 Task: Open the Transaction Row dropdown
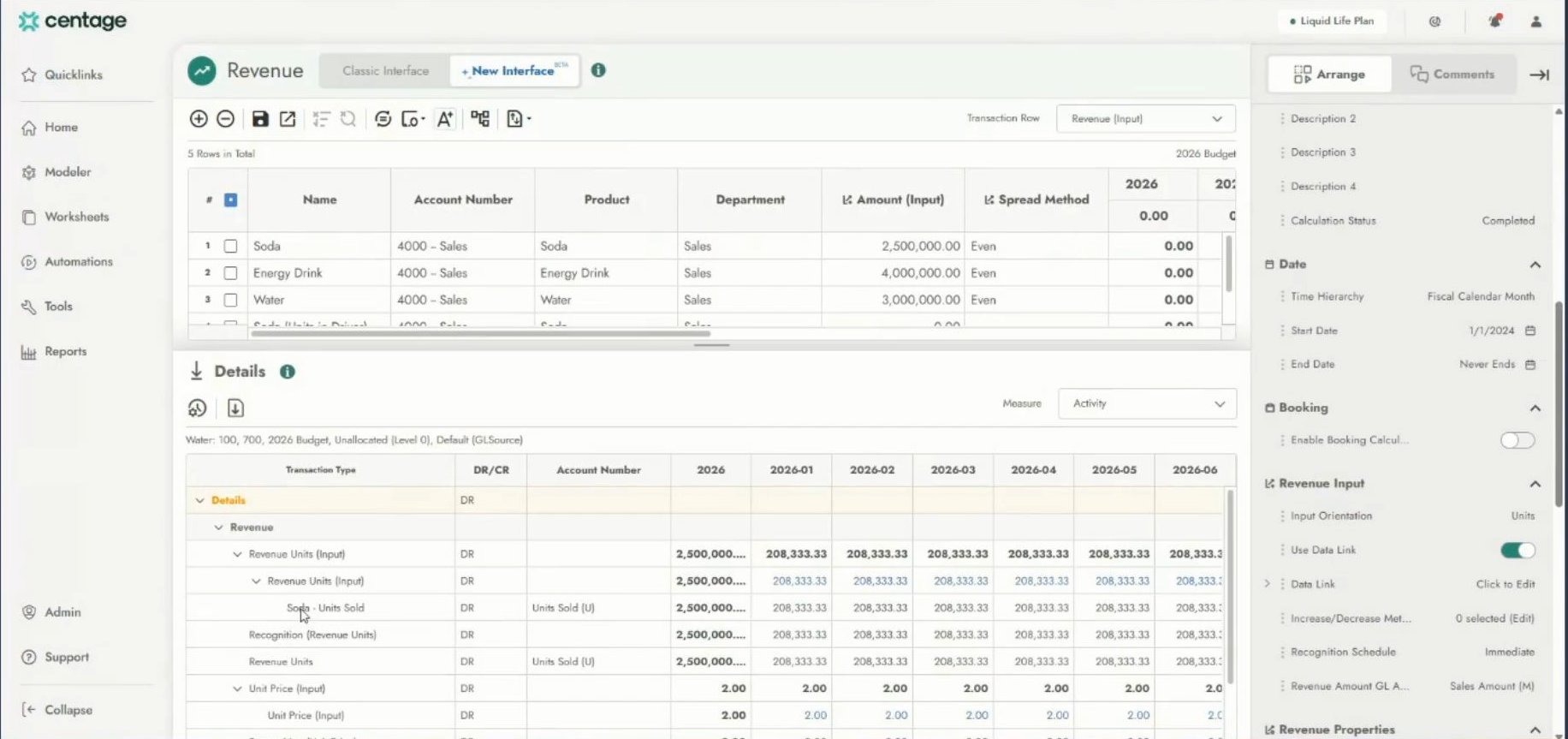1145,119
